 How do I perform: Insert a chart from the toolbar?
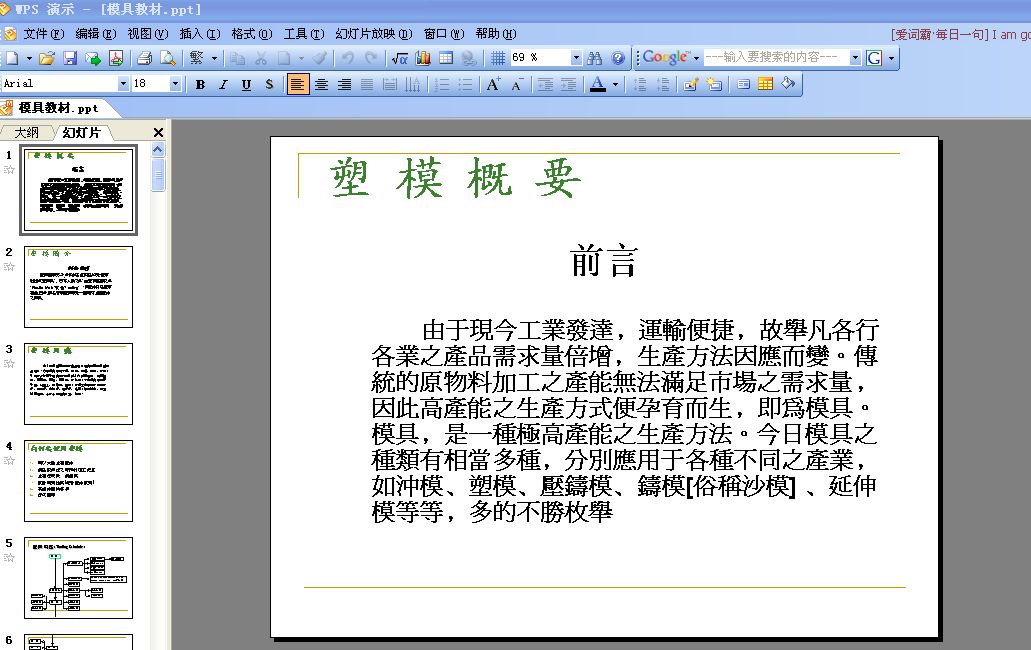click(423, 58)
